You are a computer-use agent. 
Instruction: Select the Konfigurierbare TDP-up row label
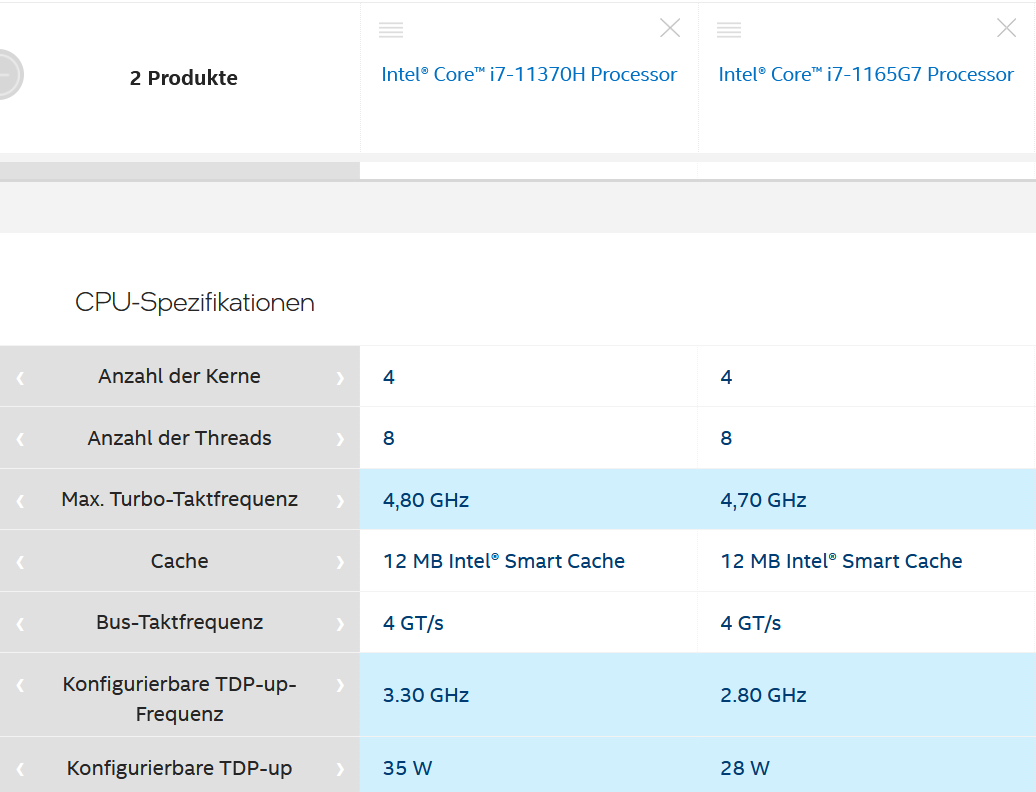click(x=180, y=768)
